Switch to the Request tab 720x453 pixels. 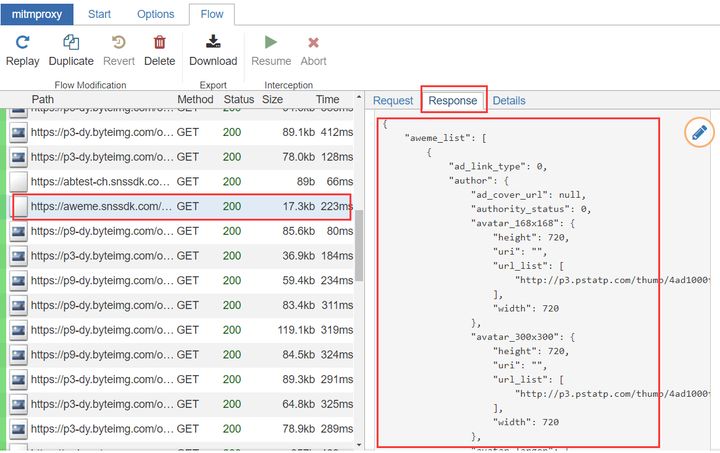coord(393,101)
